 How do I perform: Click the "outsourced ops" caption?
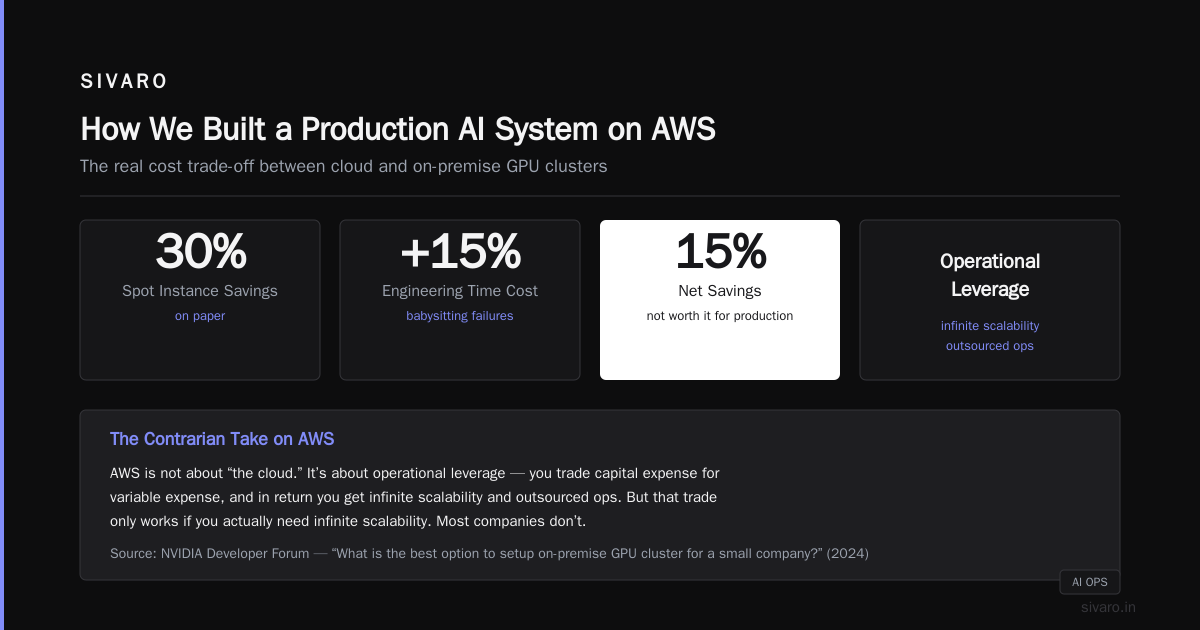(990, 346)
